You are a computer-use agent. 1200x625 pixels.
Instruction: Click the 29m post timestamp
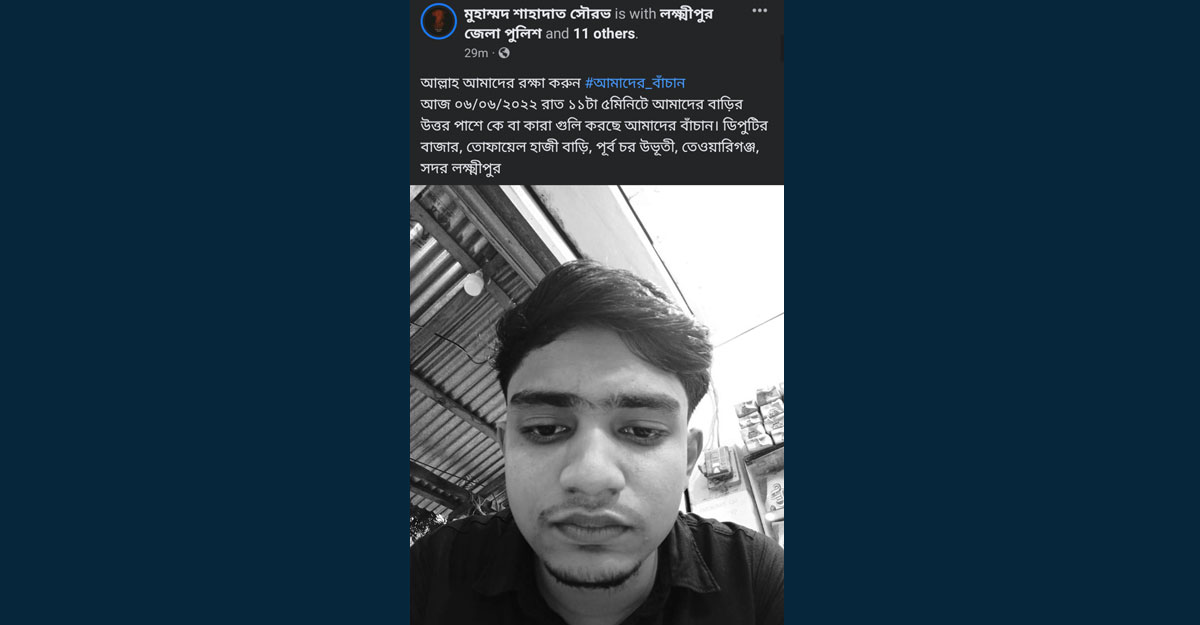(476, 53)
